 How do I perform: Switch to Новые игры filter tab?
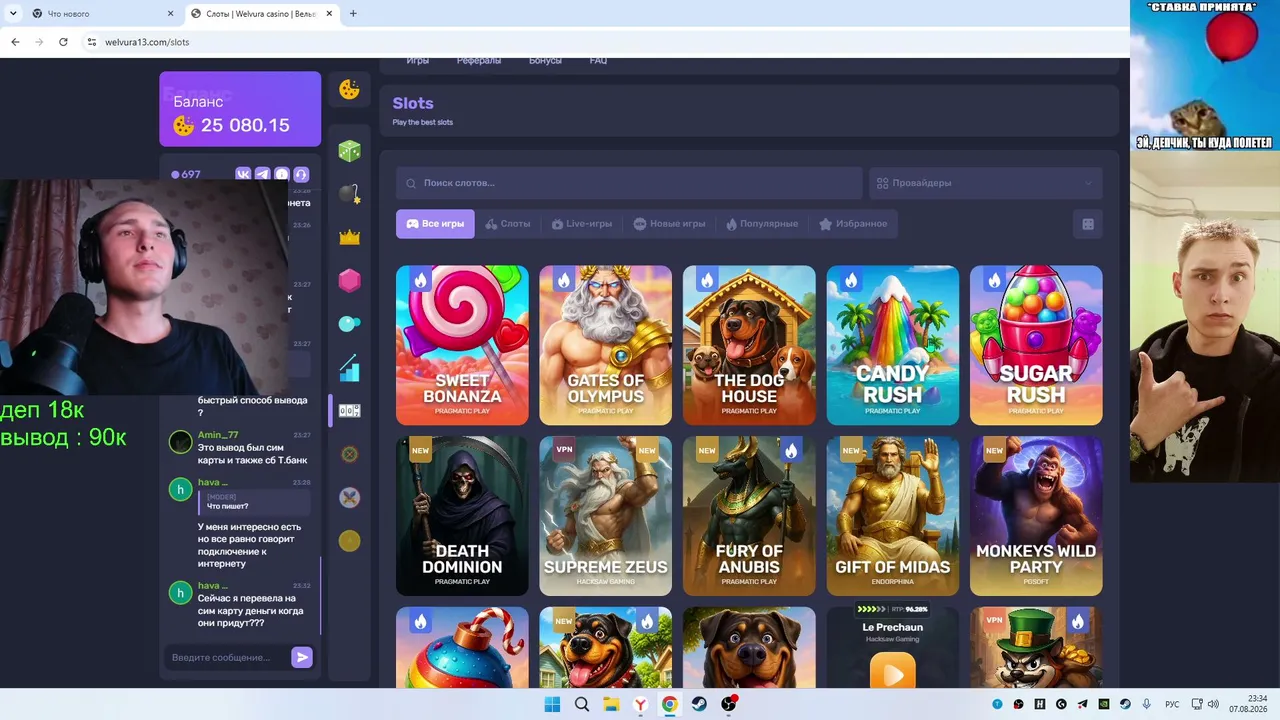pyautogui.click(x=669, y=224)
